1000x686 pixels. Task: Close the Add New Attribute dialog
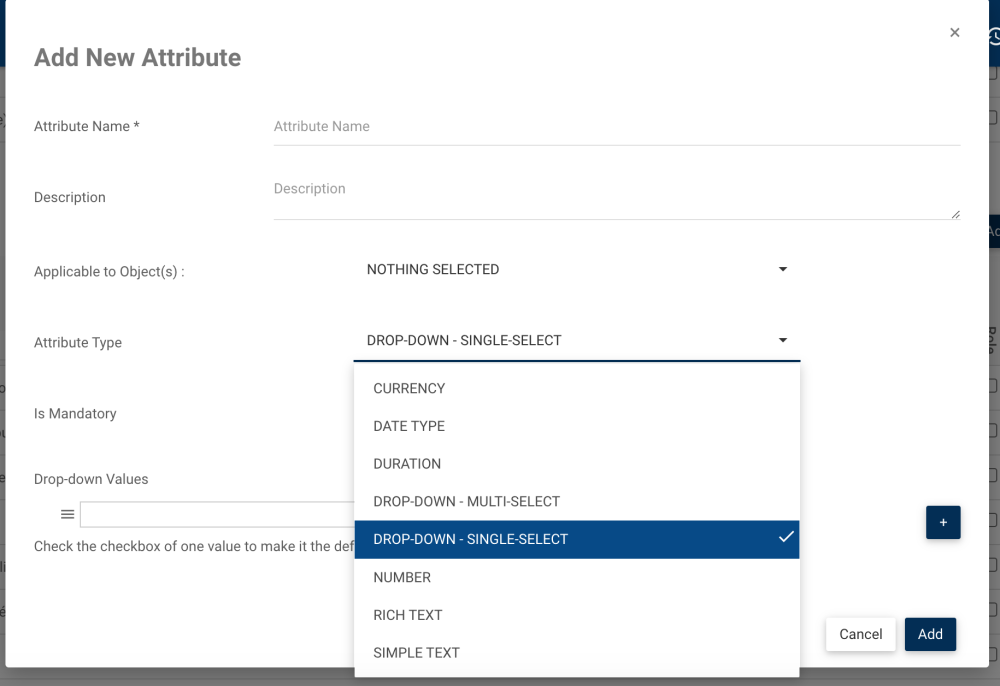(955, 33)
